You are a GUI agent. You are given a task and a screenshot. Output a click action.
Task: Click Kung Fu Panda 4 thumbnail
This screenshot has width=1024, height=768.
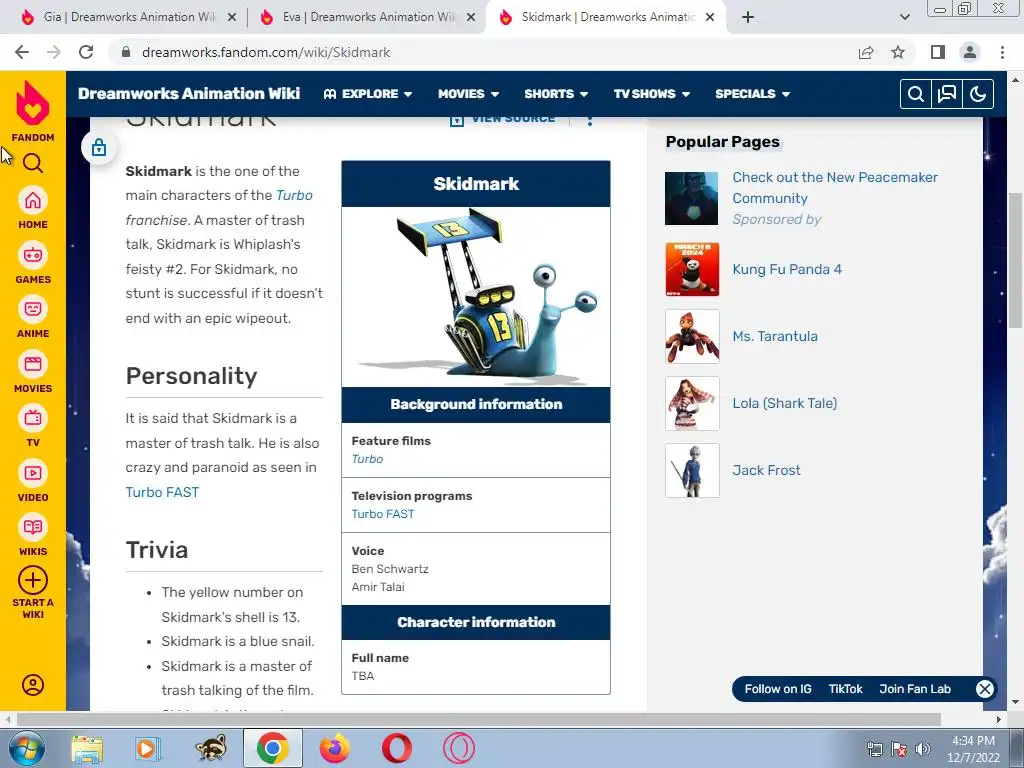tap(692, 269)
